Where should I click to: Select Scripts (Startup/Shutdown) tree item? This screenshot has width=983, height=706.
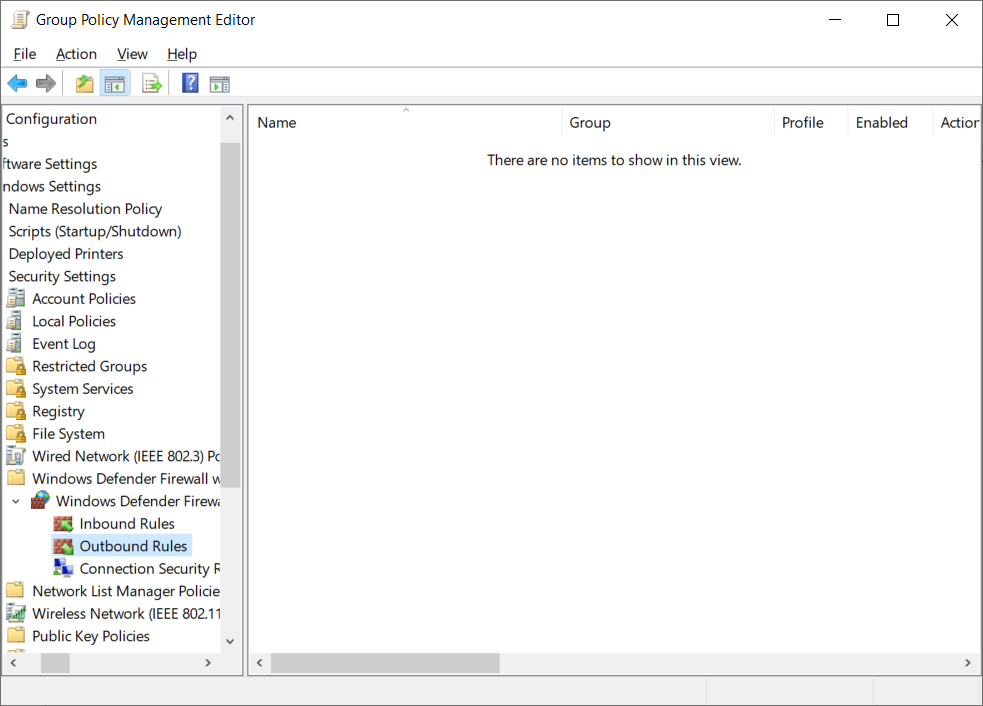95,231
